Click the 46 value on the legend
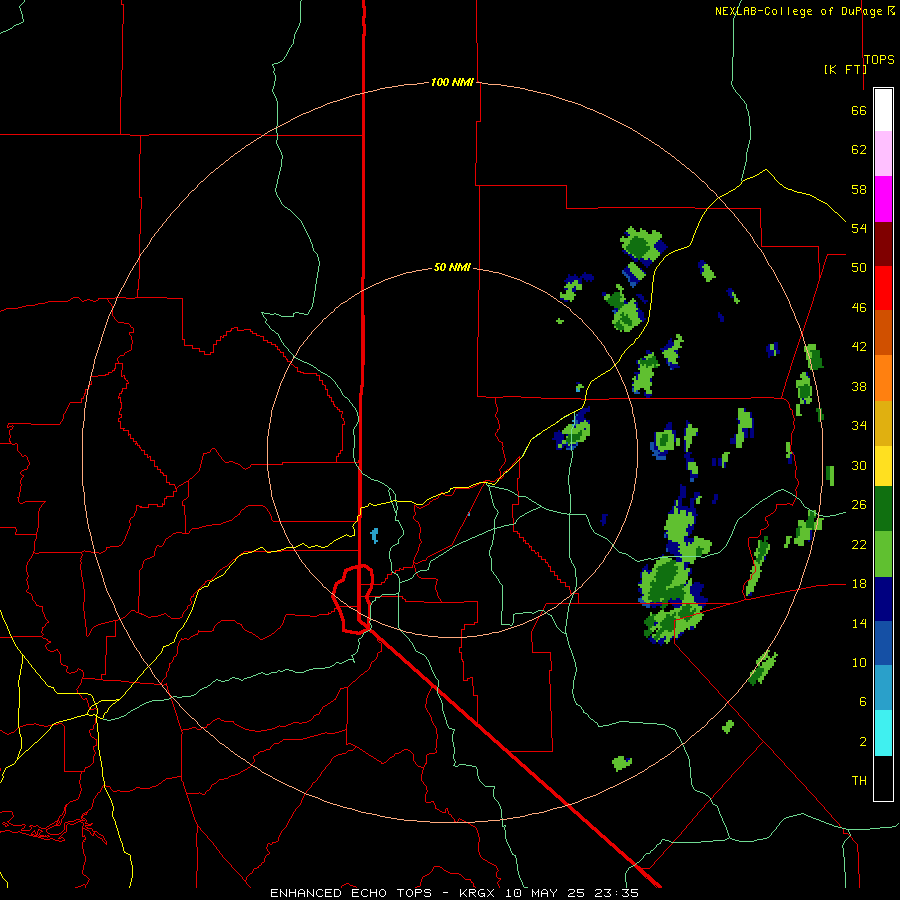 point(859,307)
